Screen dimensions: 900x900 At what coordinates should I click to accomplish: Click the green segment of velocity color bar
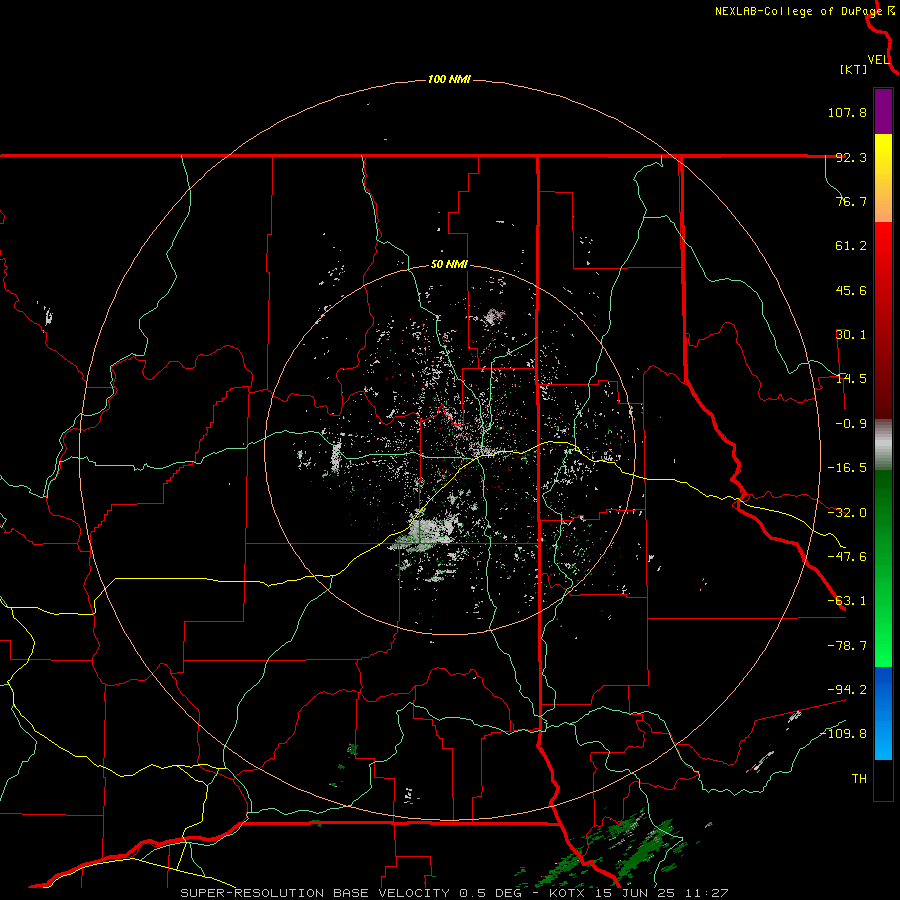click(x=883, y=568)
